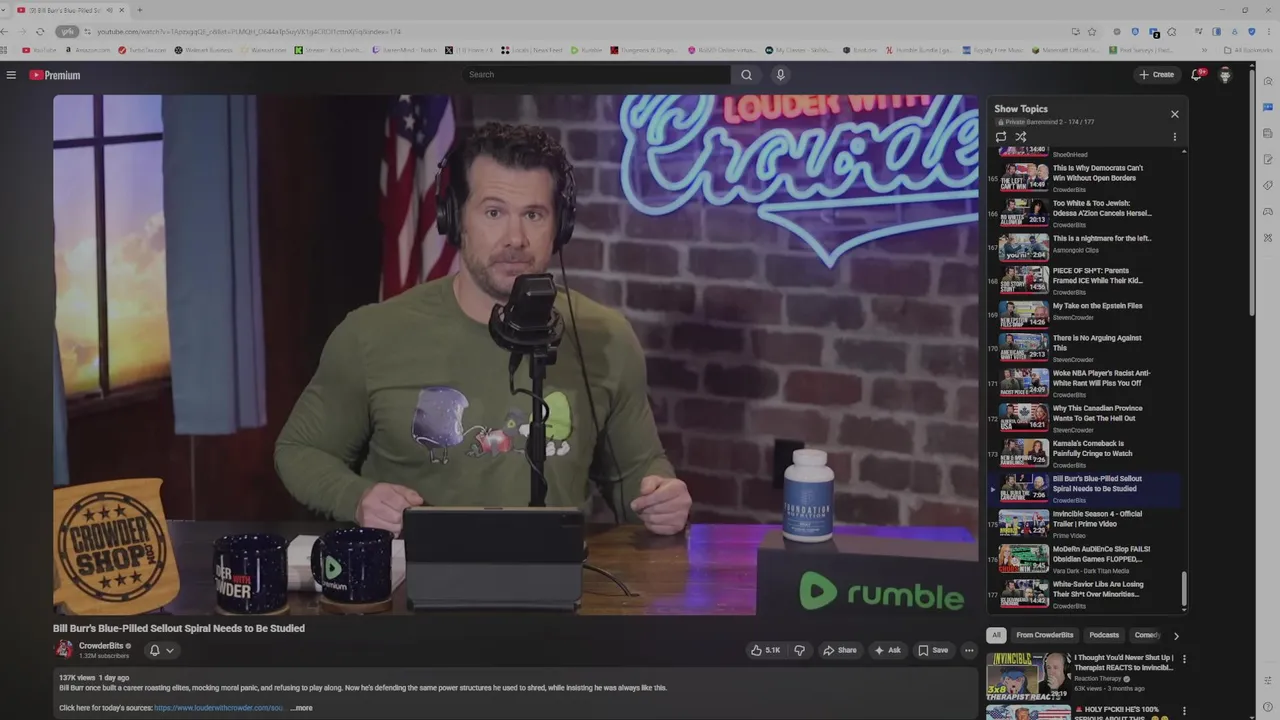Screen dimensions: 1280x720
Task: Open 'This is a nightmare for the left' item
Action: pos(1085,246)
